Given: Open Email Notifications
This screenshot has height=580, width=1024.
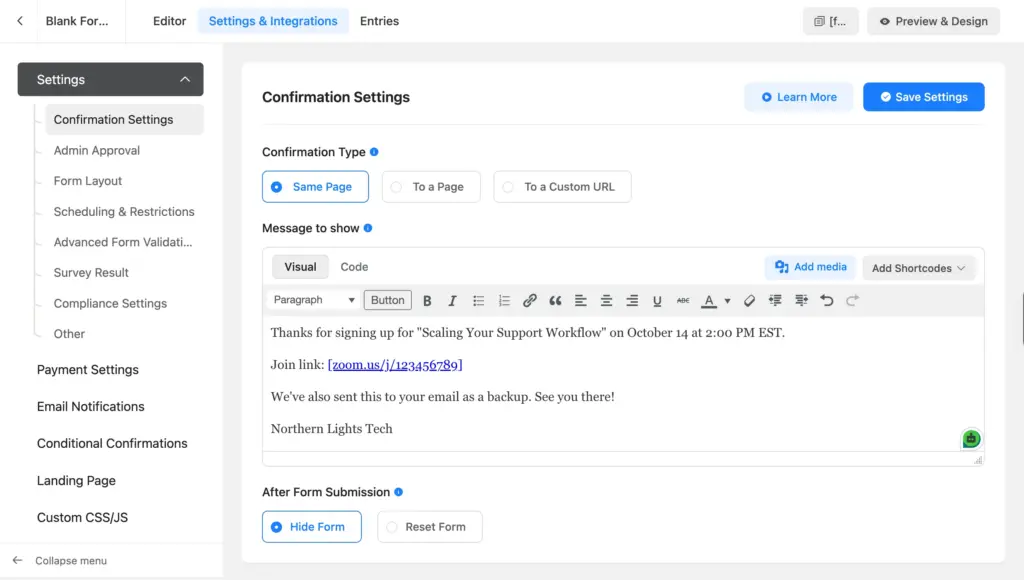Looking at the screenshot, I should coord(91,406).
